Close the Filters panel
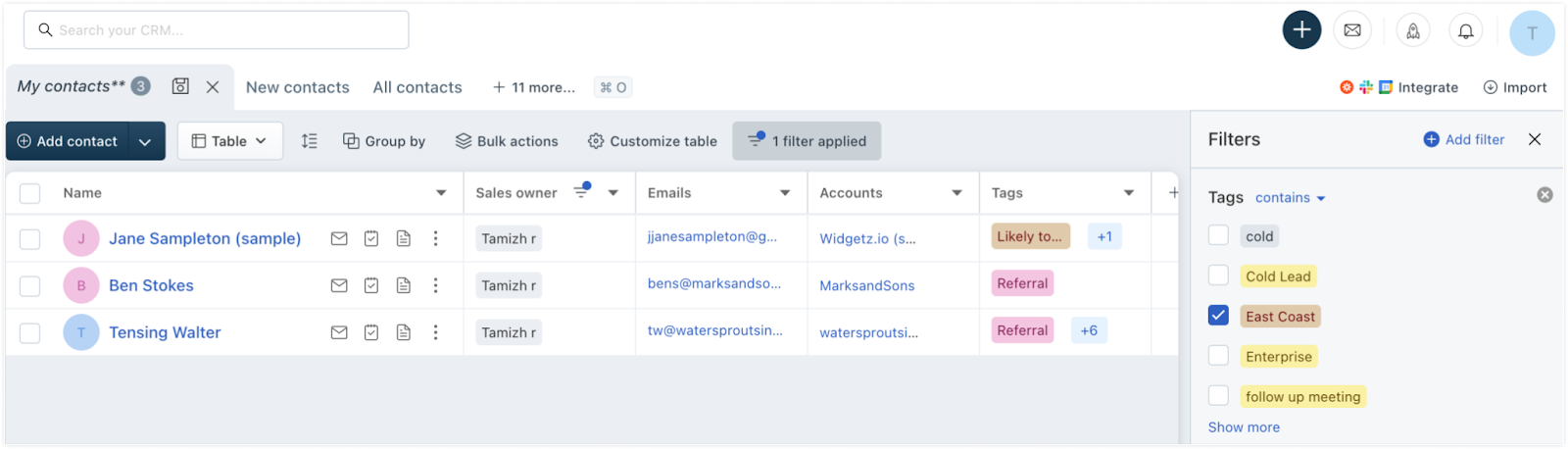This screenshot has height=450, width=1568. click(x=1535, y=139)
